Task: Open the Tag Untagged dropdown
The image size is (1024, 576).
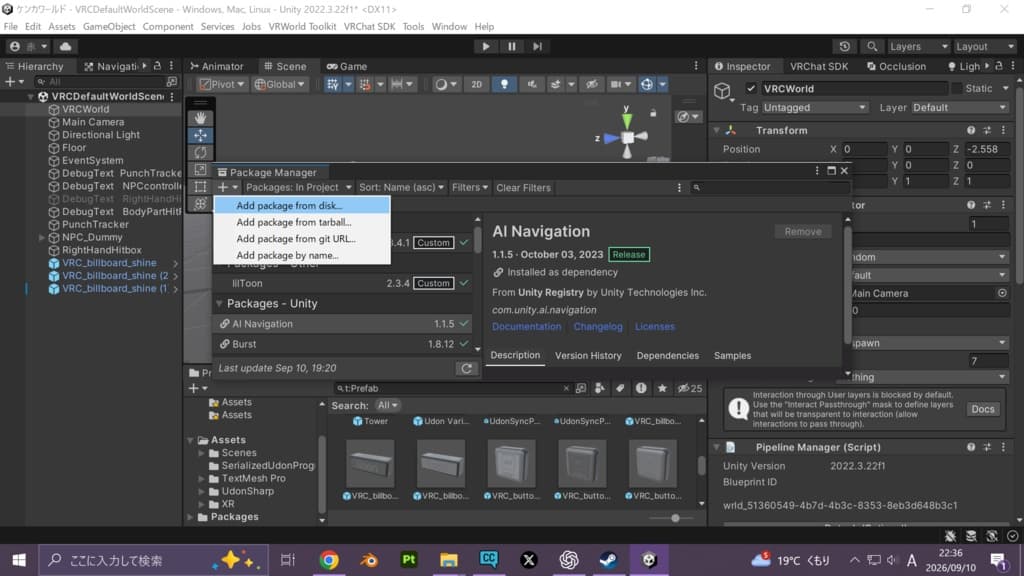Action: coord(814,107)
